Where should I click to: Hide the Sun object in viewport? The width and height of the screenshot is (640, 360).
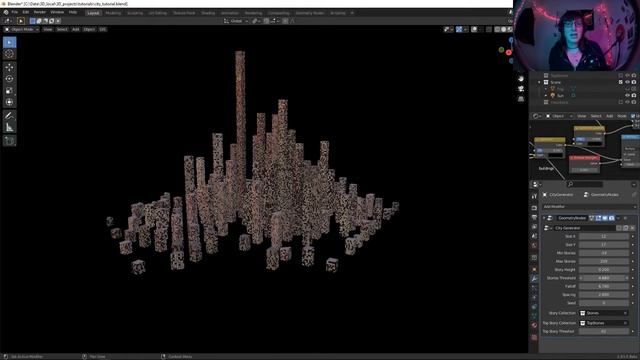click(x=627, y=96)
